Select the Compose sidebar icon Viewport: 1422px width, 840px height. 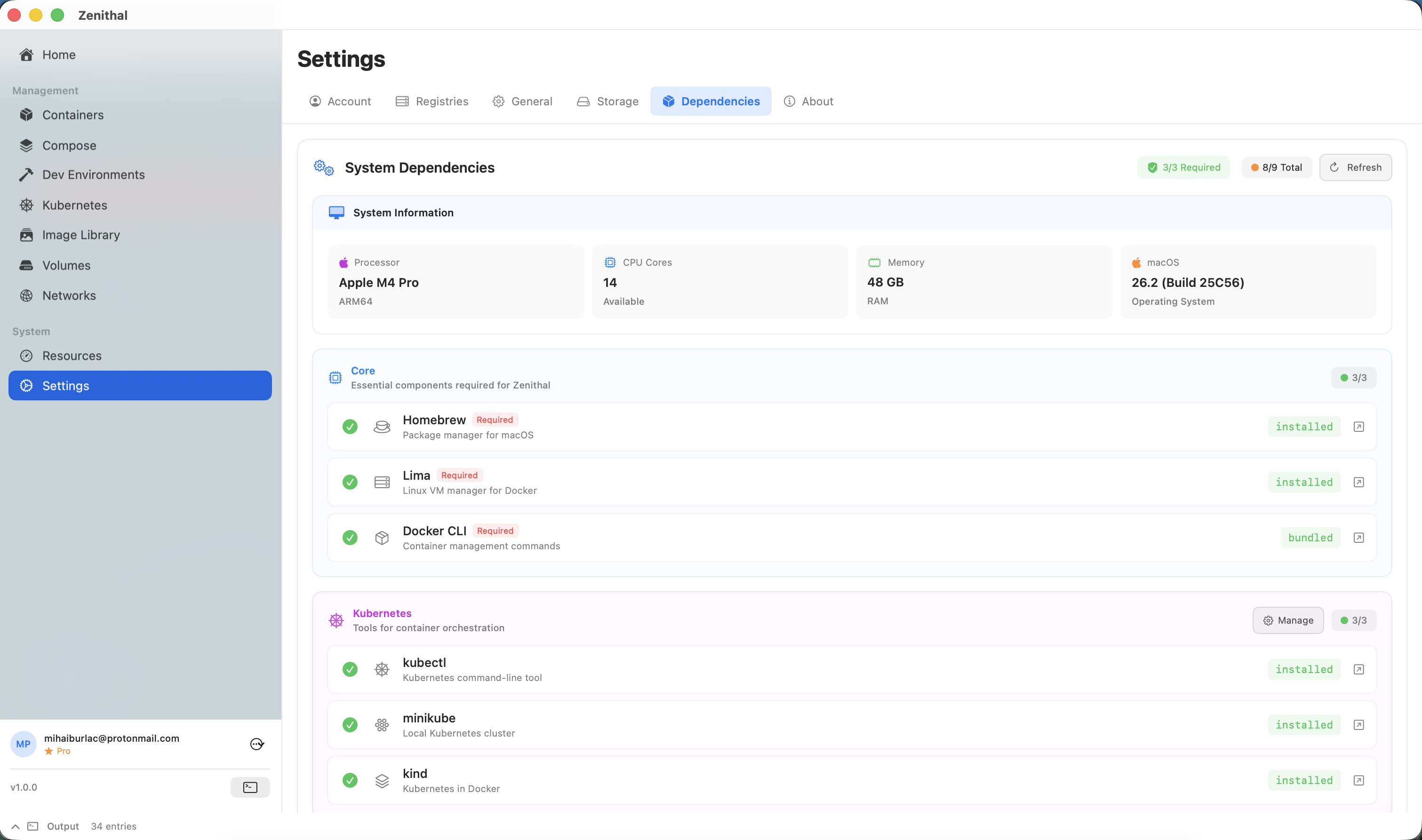(27, 145)
